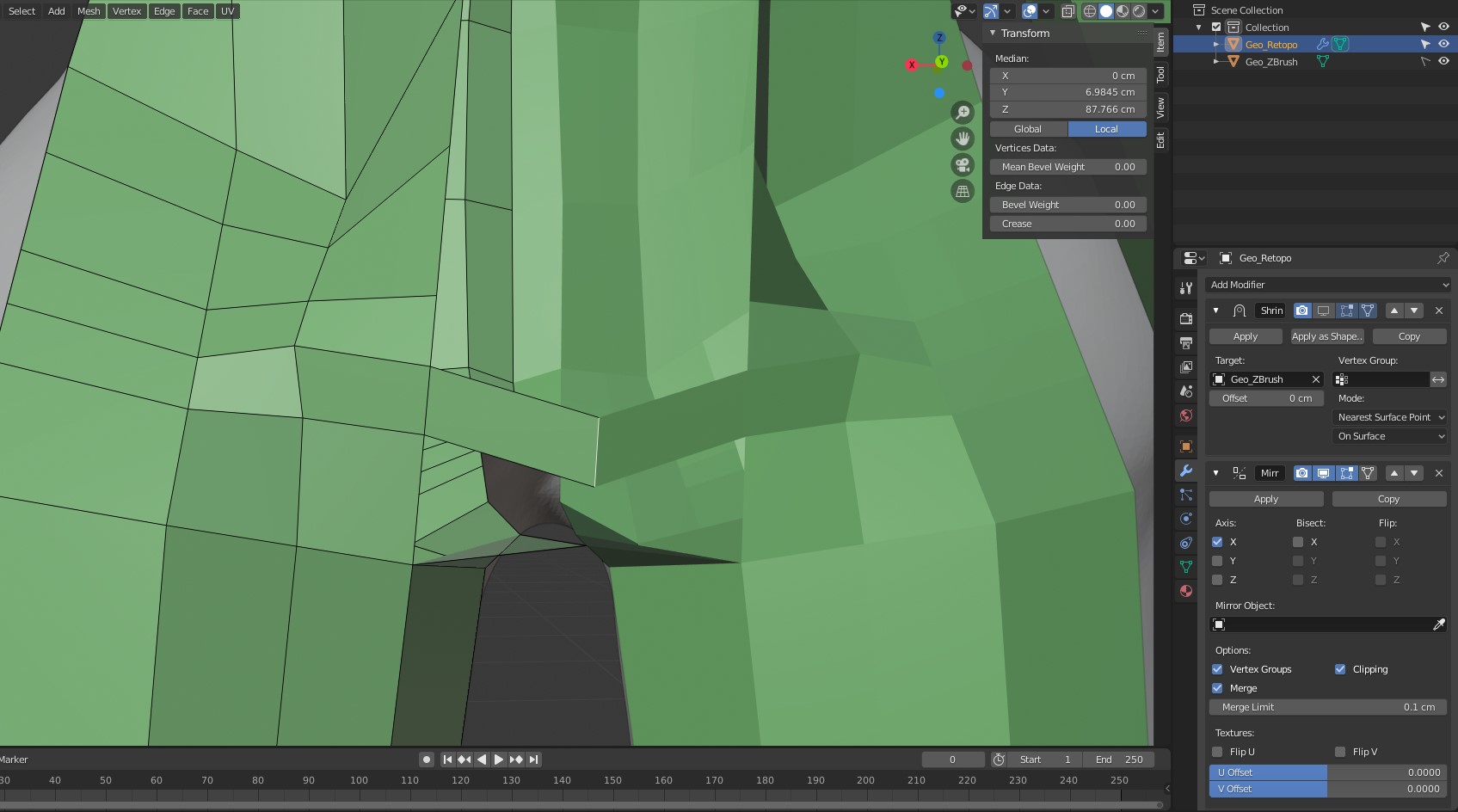Move Mirror modifier up in stack
Image resolution: width=1458 pixels, height=812 pixels.
coord(1394,473)
